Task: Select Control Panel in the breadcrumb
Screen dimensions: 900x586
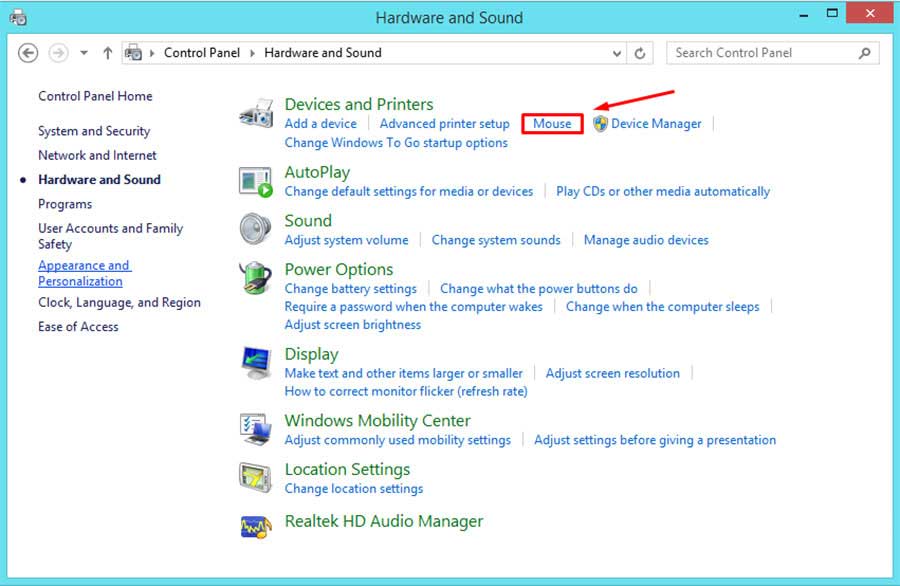Action: click(x=202, y=53)
